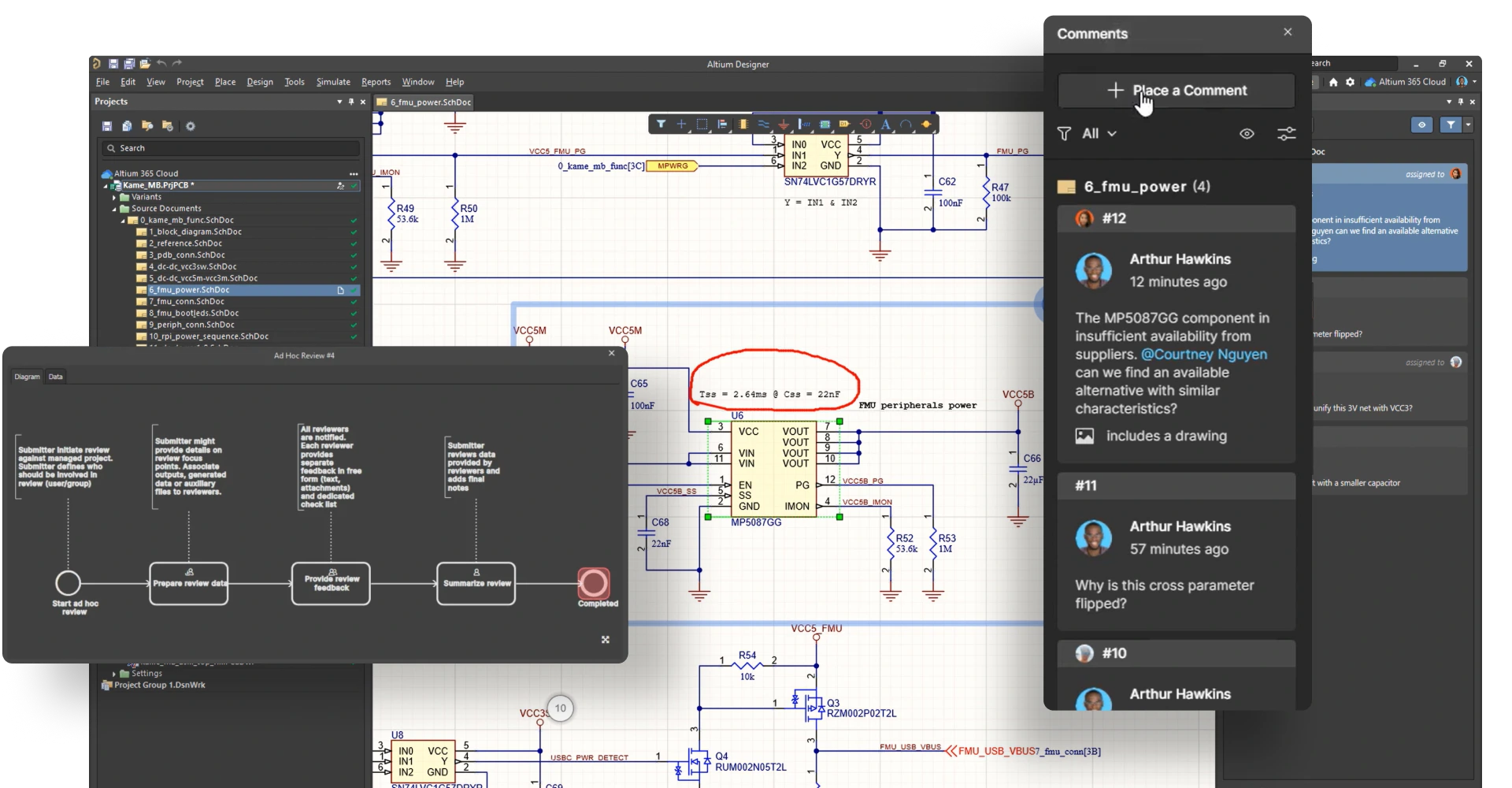Switch to the Data tab in Ad Hoc Review
1512x788 pixels.
pyautogui.click(x=55, y=377)
